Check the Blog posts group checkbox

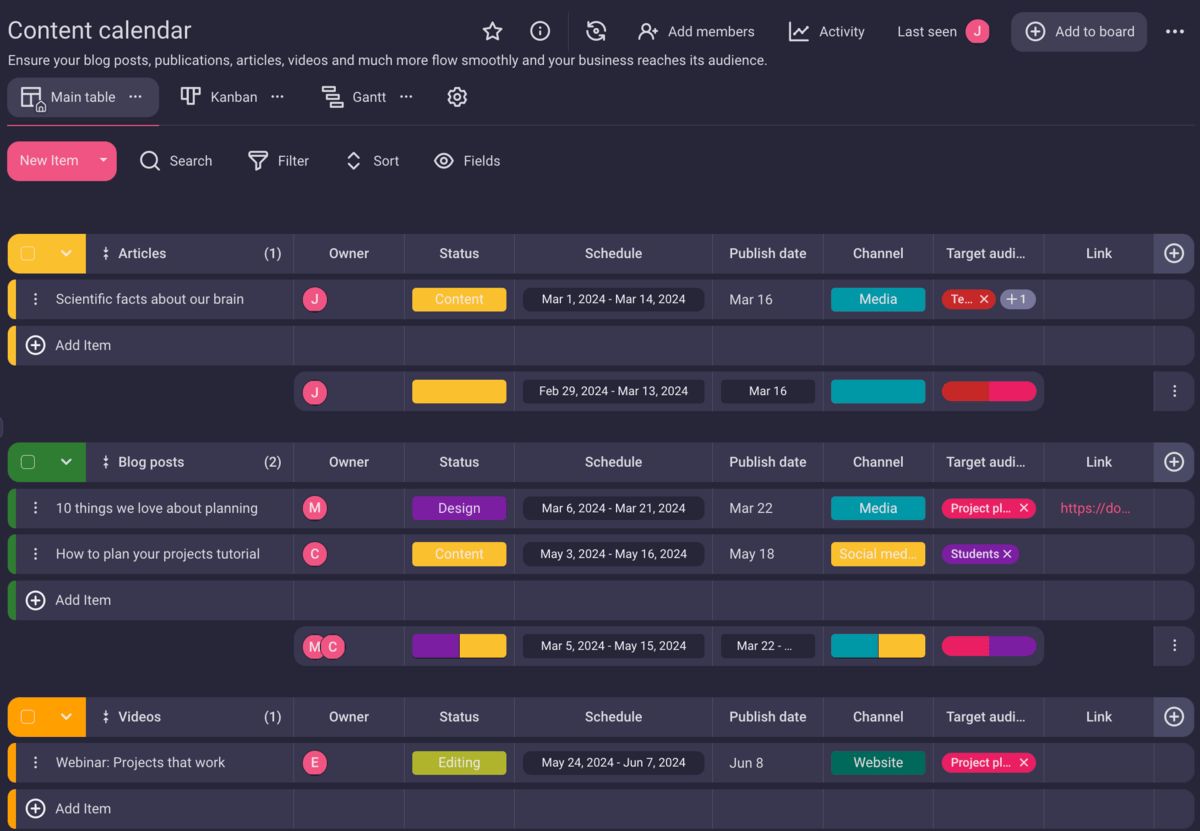28,462
